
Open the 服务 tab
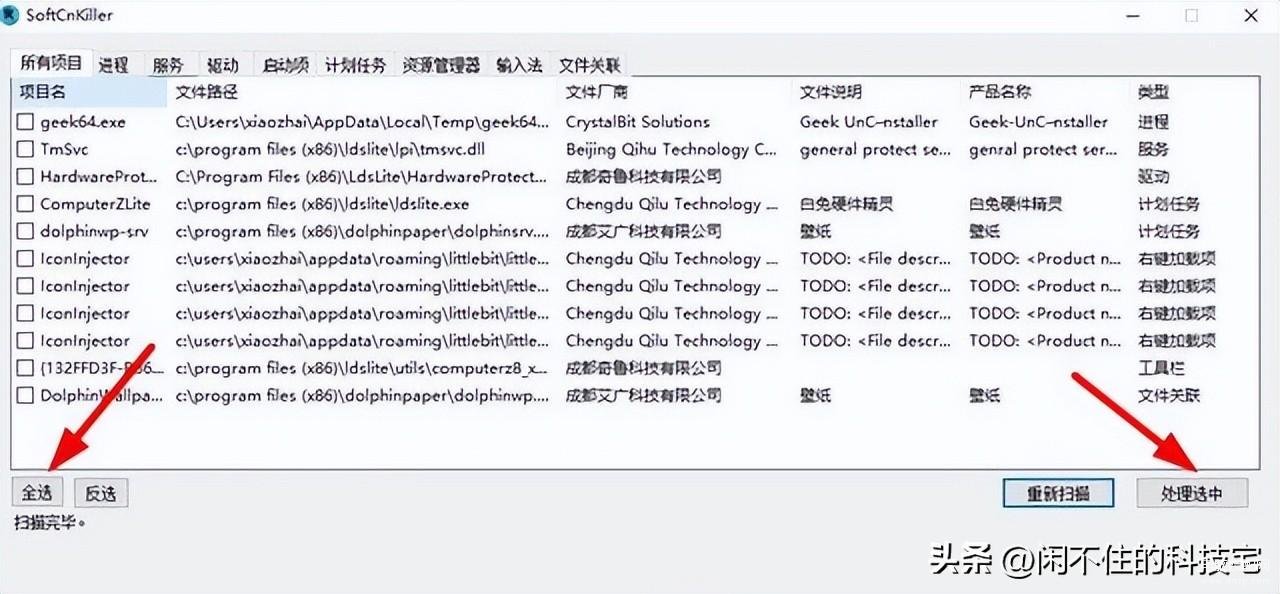pos(168,65)
